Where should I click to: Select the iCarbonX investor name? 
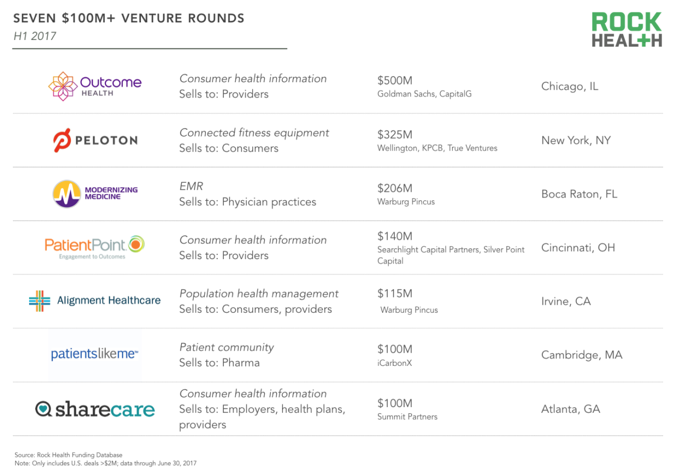tap(394, 363)
